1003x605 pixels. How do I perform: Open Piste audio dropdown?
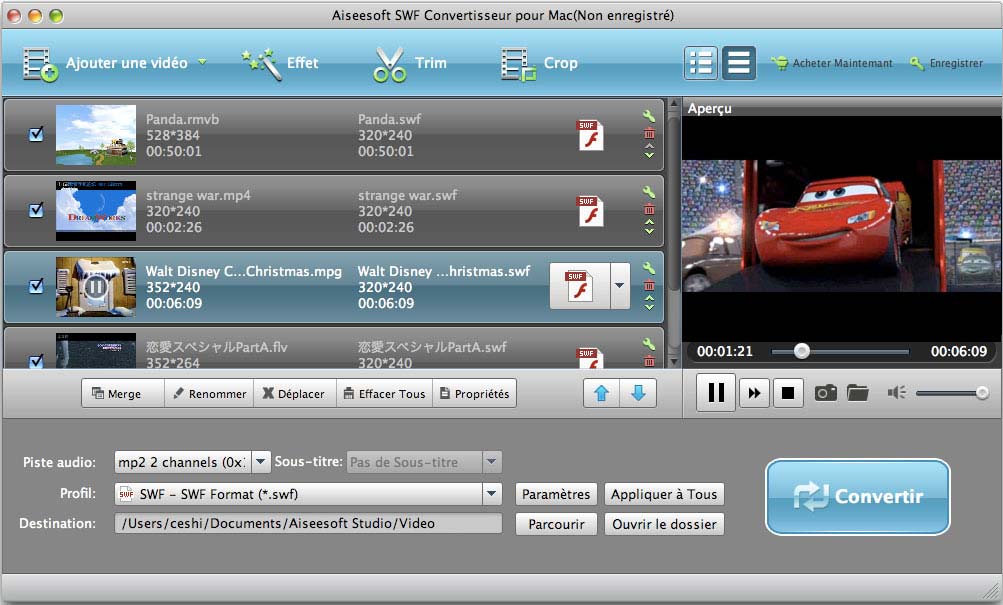261,462
